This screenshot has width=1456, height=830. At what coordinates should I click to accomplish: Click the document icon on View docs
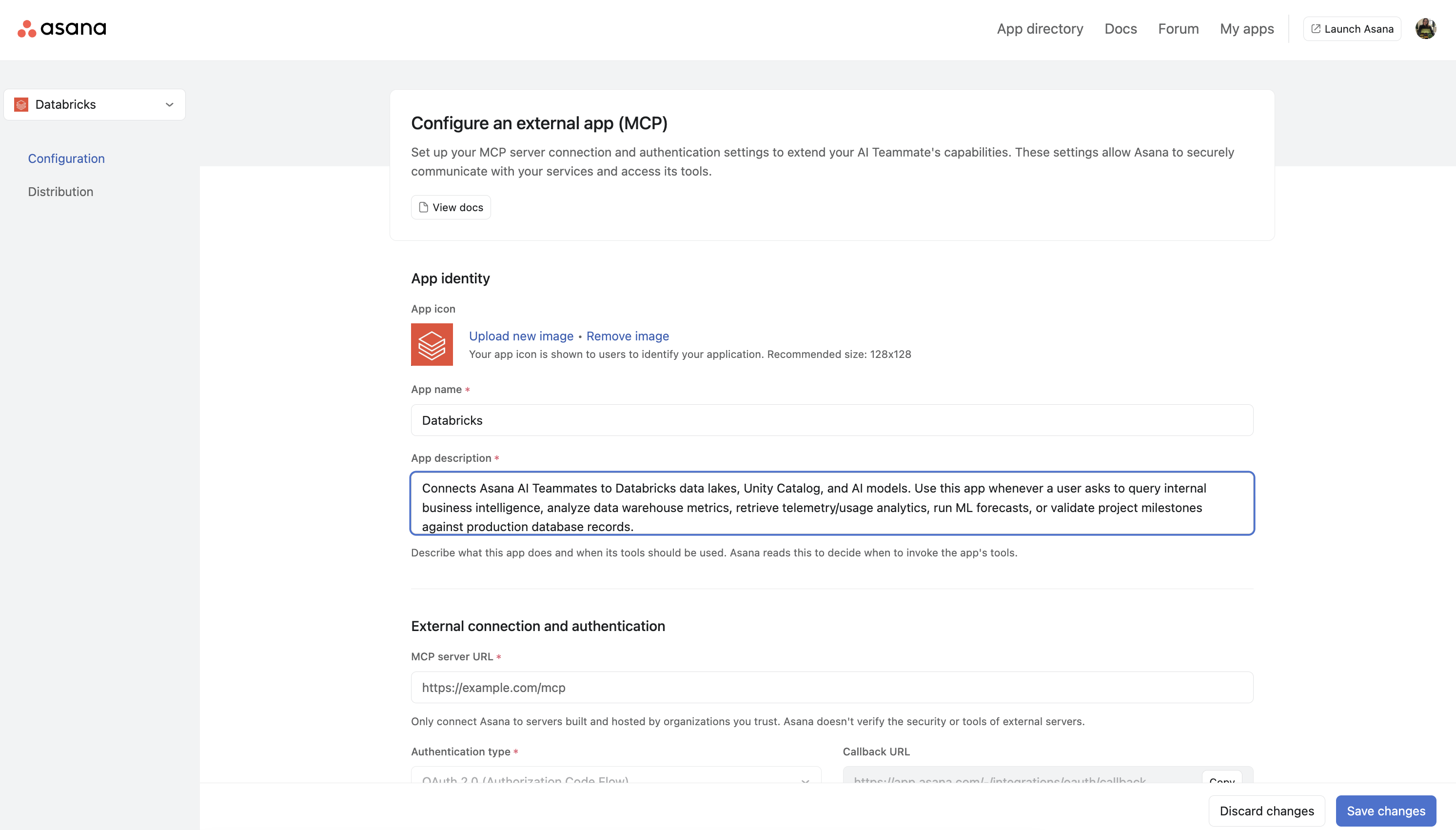(x=423, y=208)
